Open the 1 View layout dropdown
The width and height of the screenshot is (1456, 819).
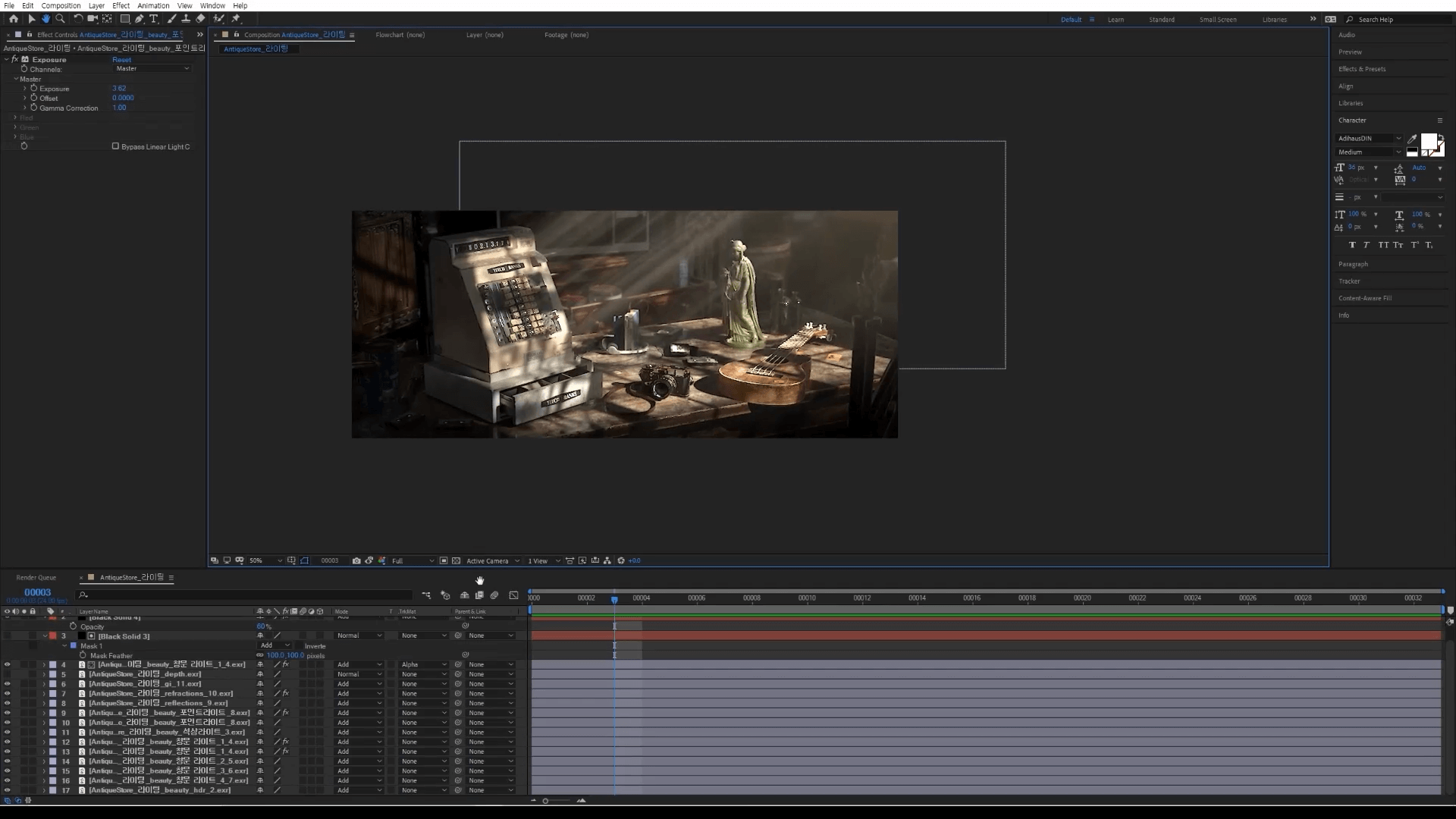(x=544, y=561)
